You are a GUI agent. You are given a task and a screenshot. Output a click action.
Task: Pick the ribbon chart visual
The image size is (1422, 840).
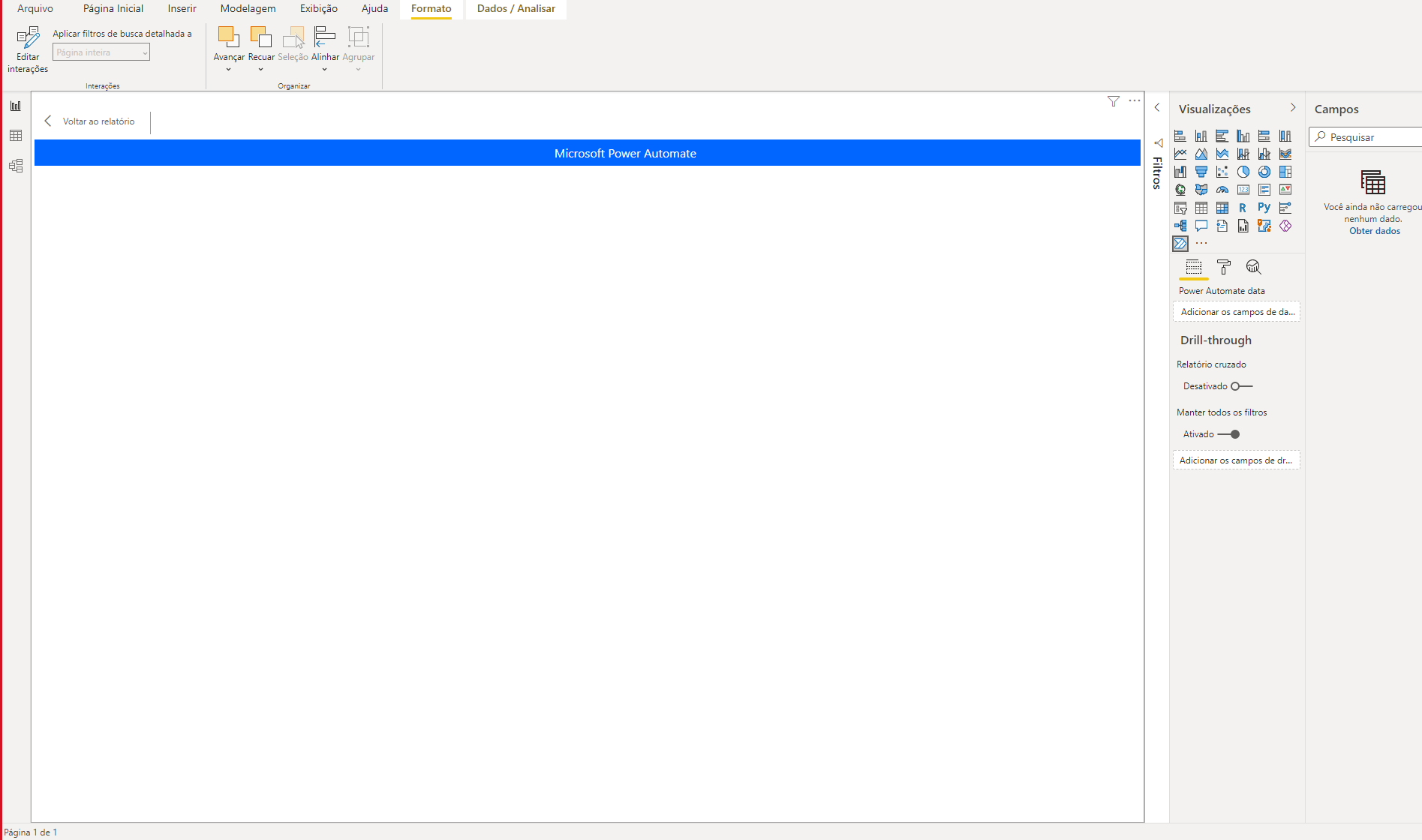pyautogui.click(x=1285, y=154)
